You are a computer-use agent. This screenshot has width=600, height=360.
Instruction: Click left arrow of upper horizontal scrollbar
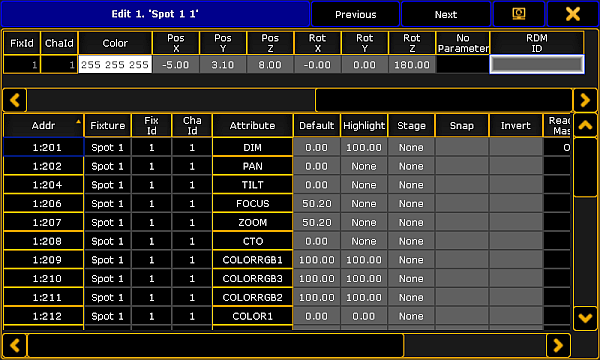(15, 100)
